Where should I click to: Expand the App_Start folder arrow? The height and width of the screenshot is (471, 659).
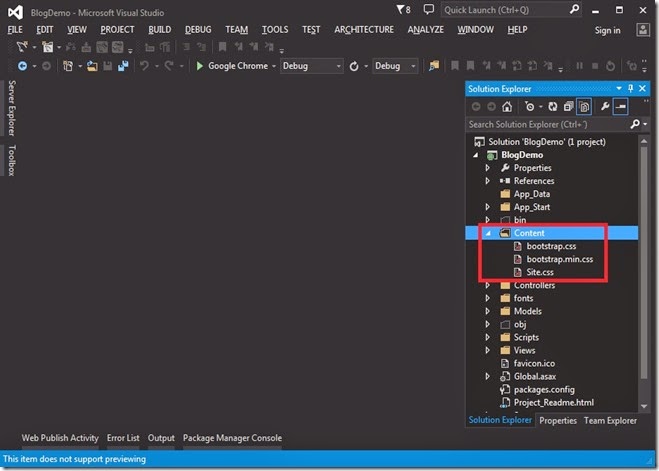tap(488, 207)
